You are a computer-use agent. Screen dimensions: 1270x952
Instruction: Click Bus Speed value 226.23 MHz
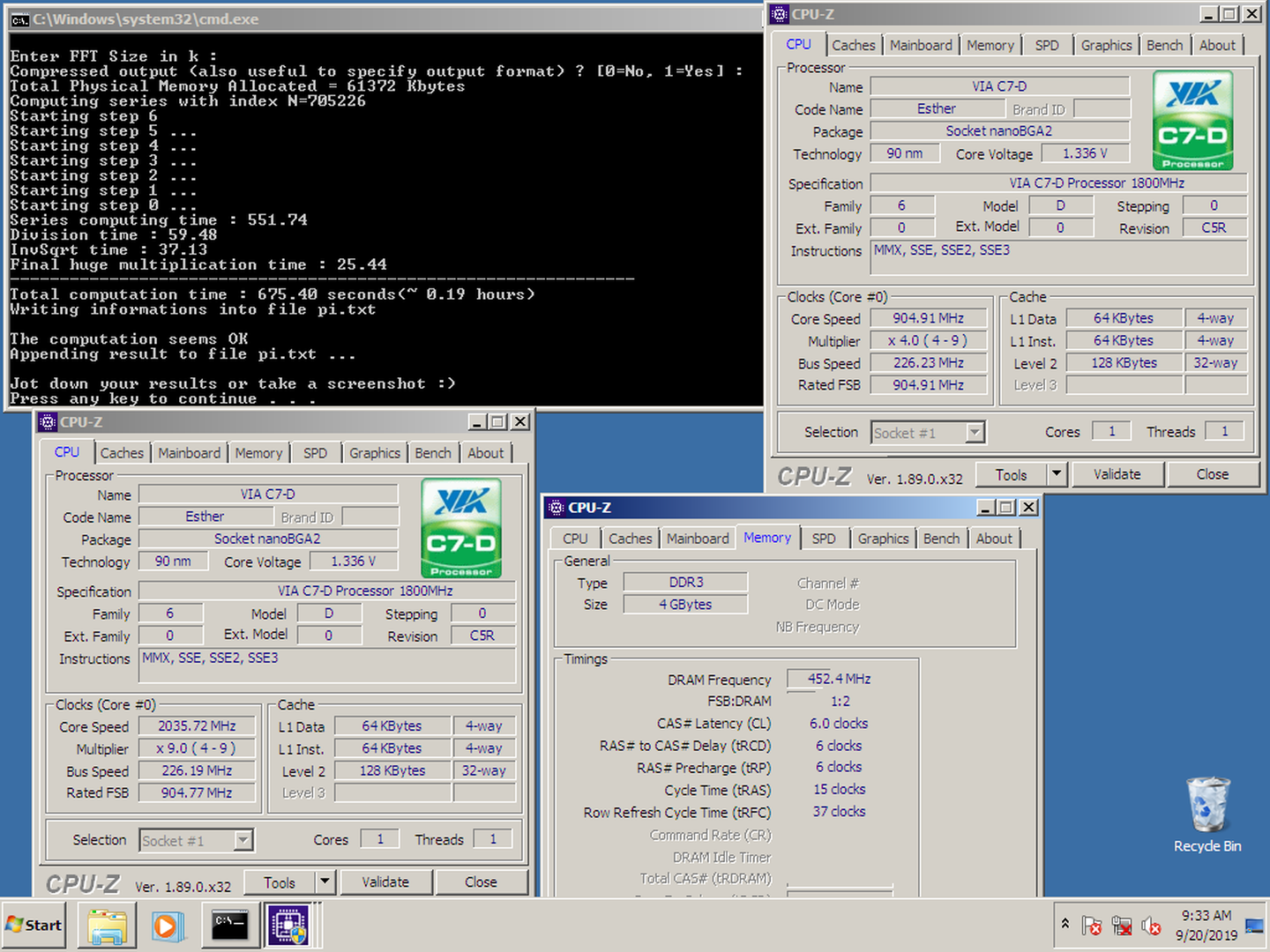[x=928, y=362]
